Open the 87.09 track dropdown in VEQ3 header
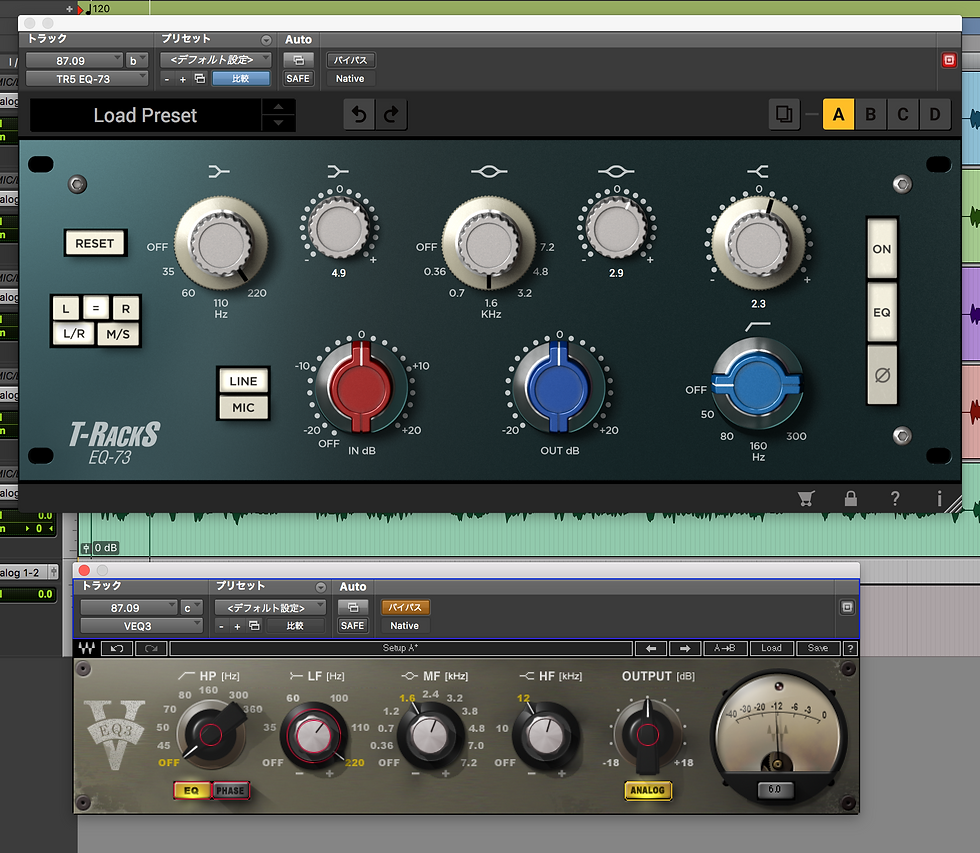Screen dimensions: 980x853 tap(129, 607)
